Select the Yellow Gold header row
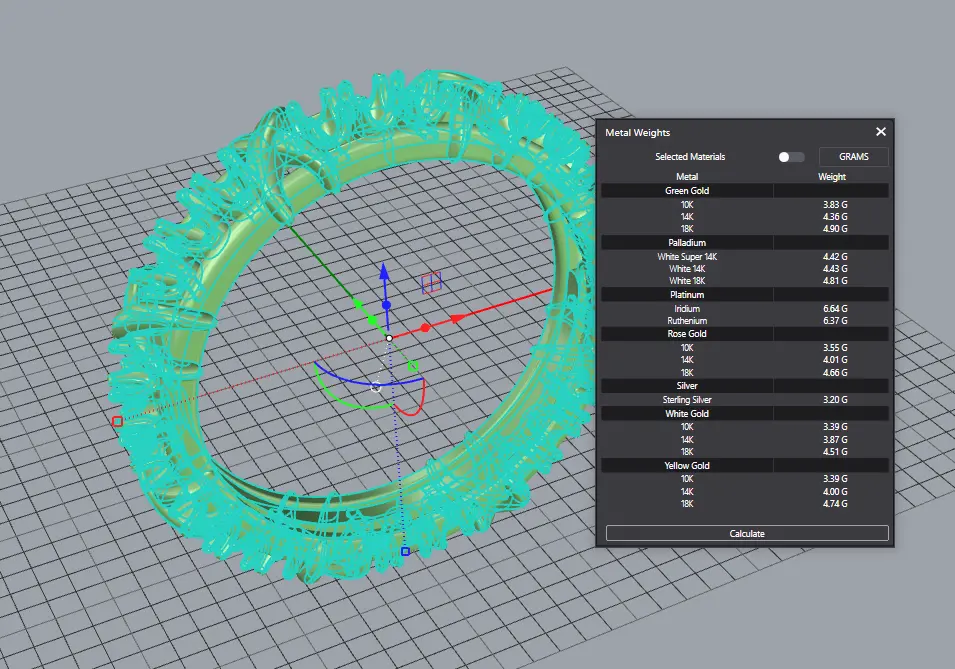The width and height of the screenshot is (955, 669). [745, 465]
